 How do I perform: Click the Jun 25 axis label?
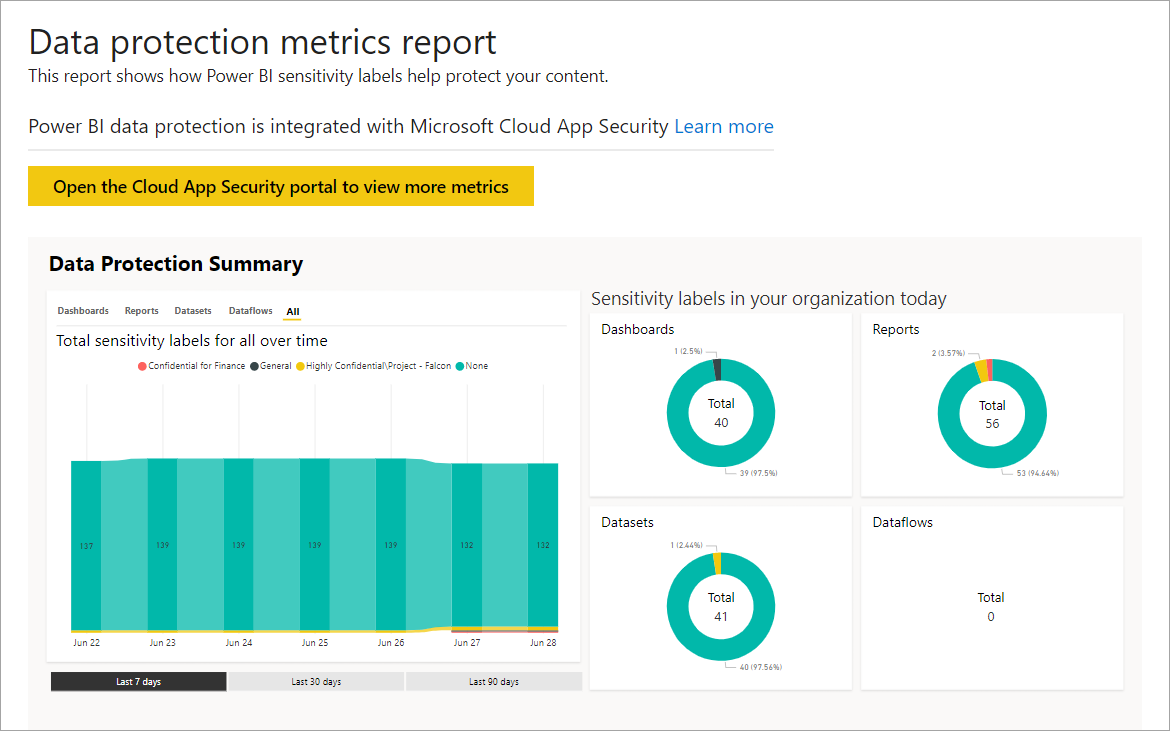point(315,642)
